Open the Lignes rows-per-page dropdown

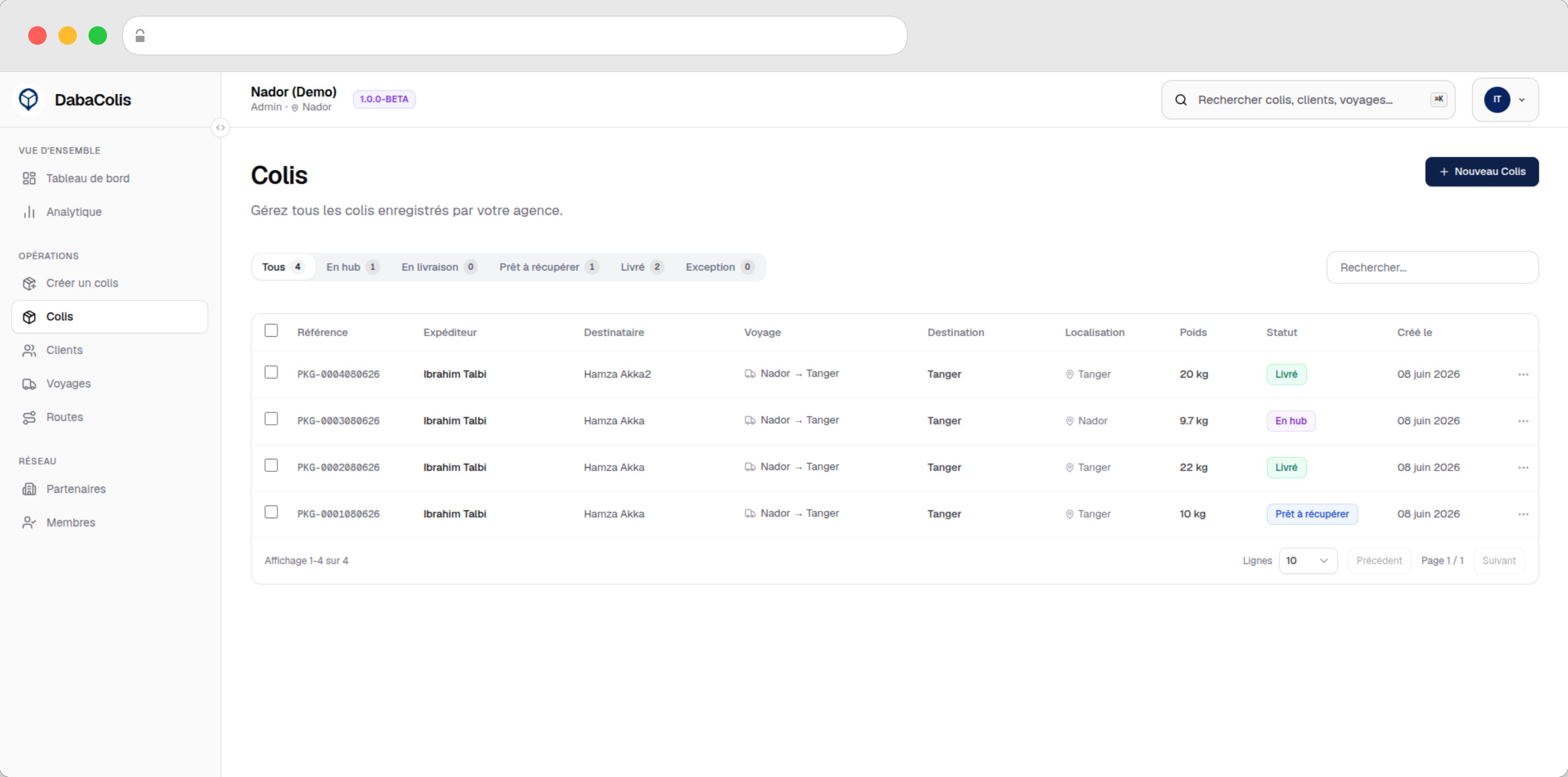click(x=1308, y=561)
